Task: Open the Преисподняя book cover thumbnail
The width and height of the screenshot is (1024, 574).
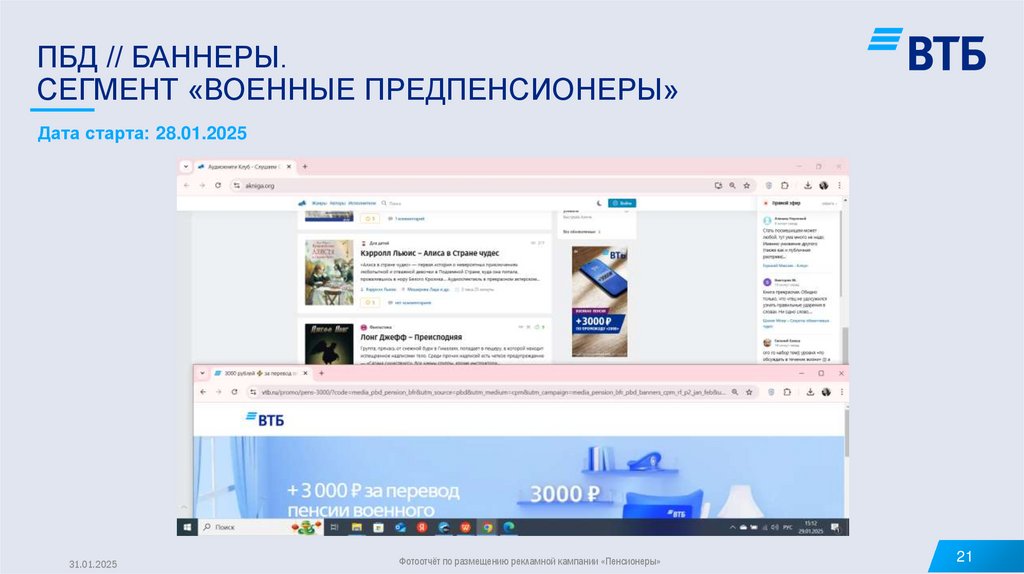Action: (x=329, y=343)
